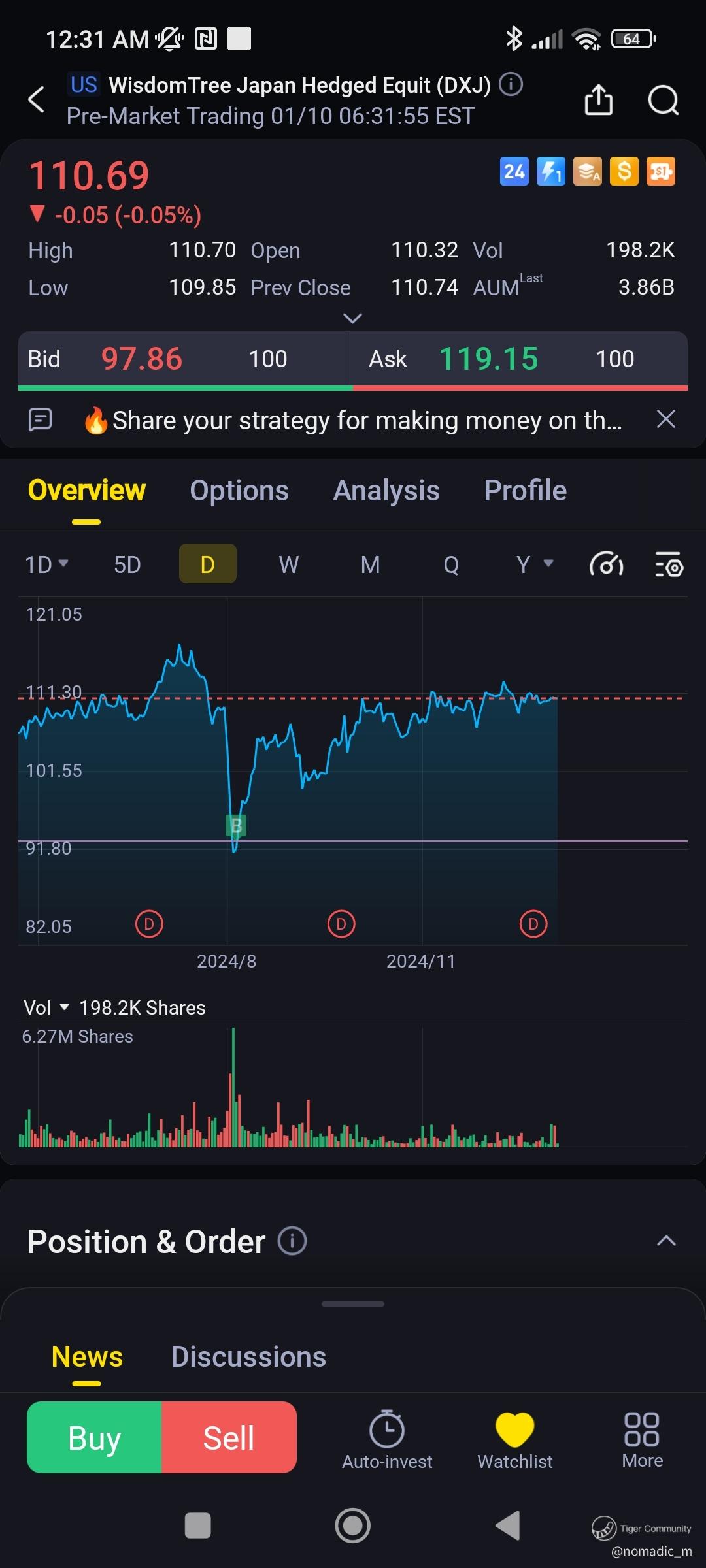Select the D daily chart interval

208,564
